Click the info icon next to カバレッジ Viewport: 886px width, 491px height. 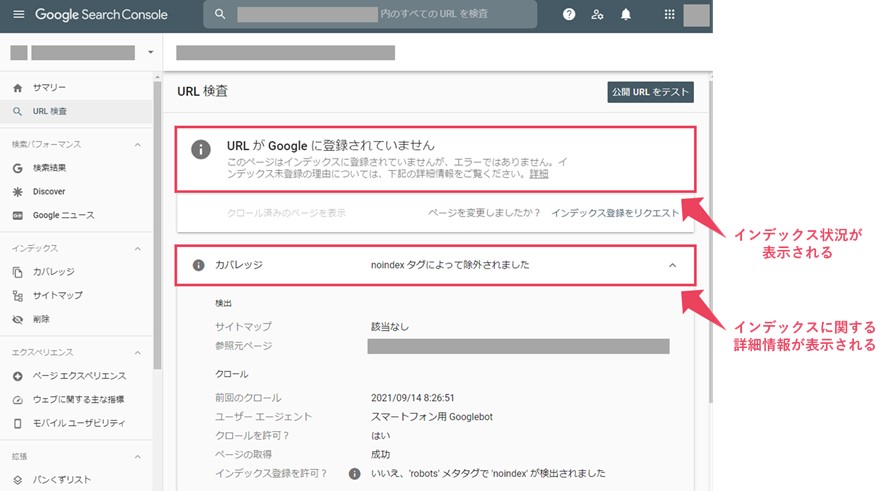click(x=198, y=265)
